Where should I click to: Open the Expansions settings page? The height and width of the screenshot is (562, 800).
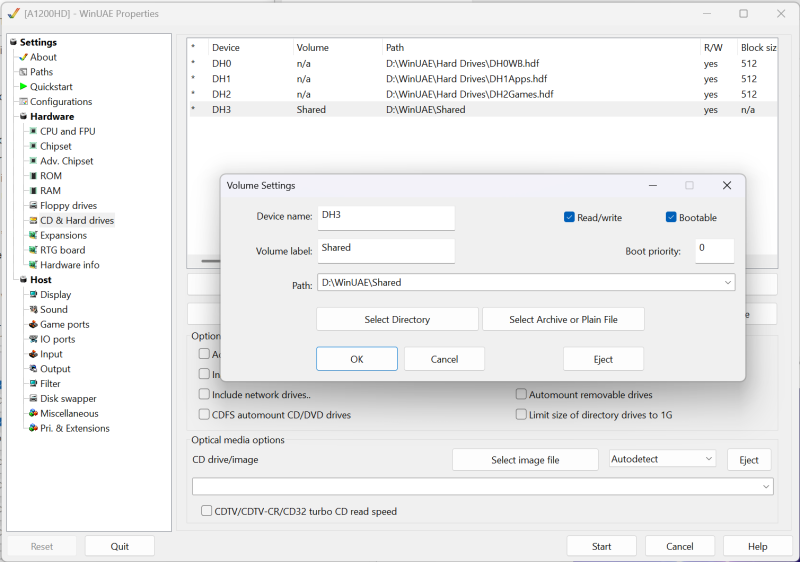tap(63, 235)
